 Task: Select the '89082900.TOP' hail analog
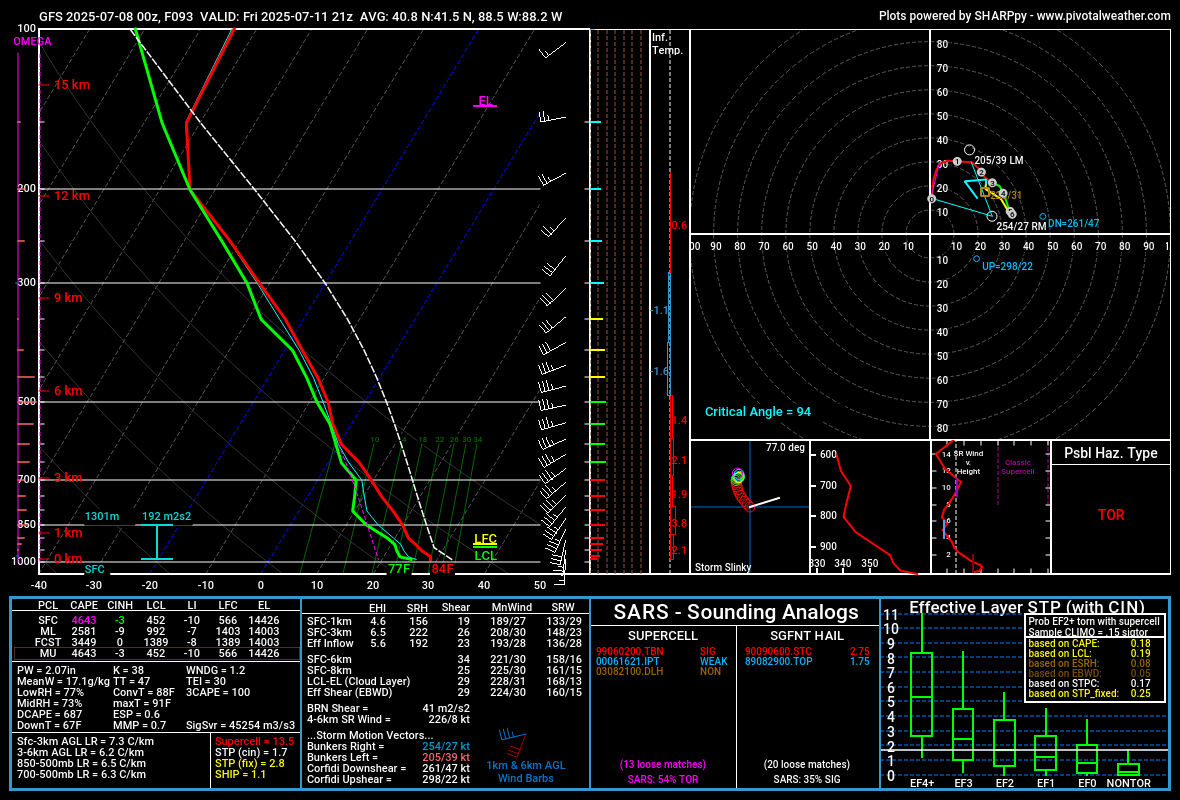pyautogui.click(x=778, y=662)
